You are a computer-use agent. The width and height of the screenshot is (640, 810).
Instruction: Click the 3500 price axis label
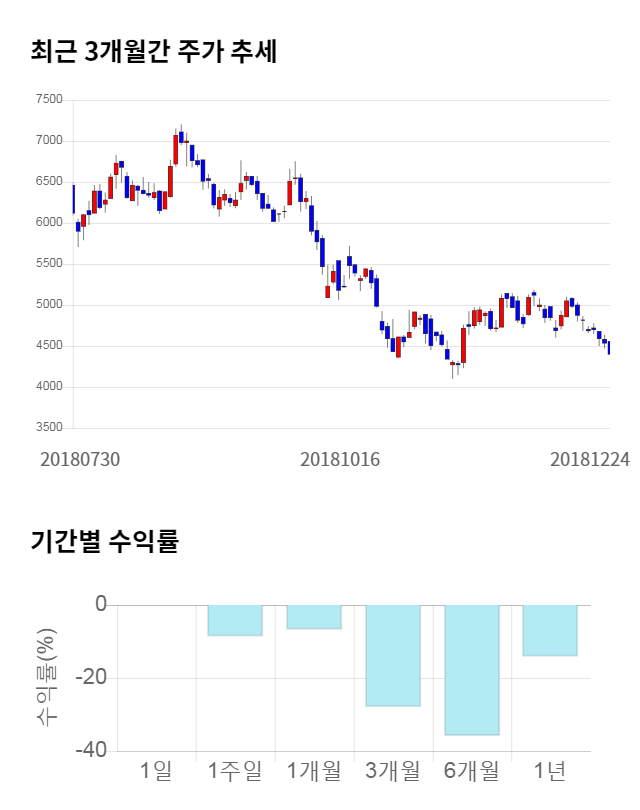point(48,428)
